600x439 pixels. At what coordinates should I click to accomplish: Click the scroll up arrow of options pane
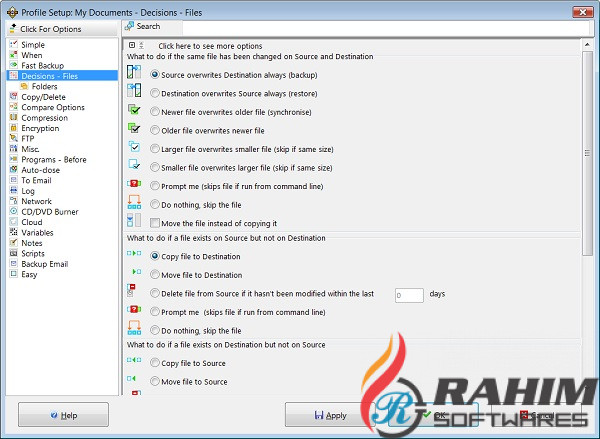click(x=587, y=45)
